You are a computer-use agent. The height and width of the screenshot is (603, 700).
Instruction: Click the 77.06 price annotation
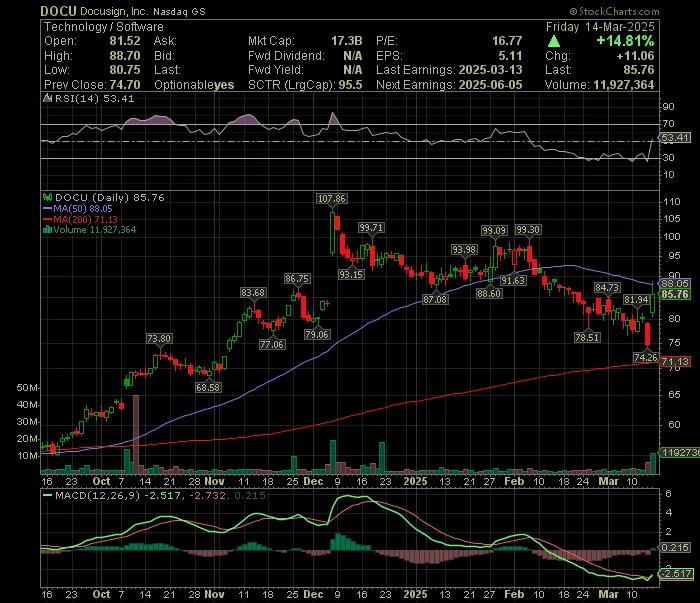tap(272, 345)
